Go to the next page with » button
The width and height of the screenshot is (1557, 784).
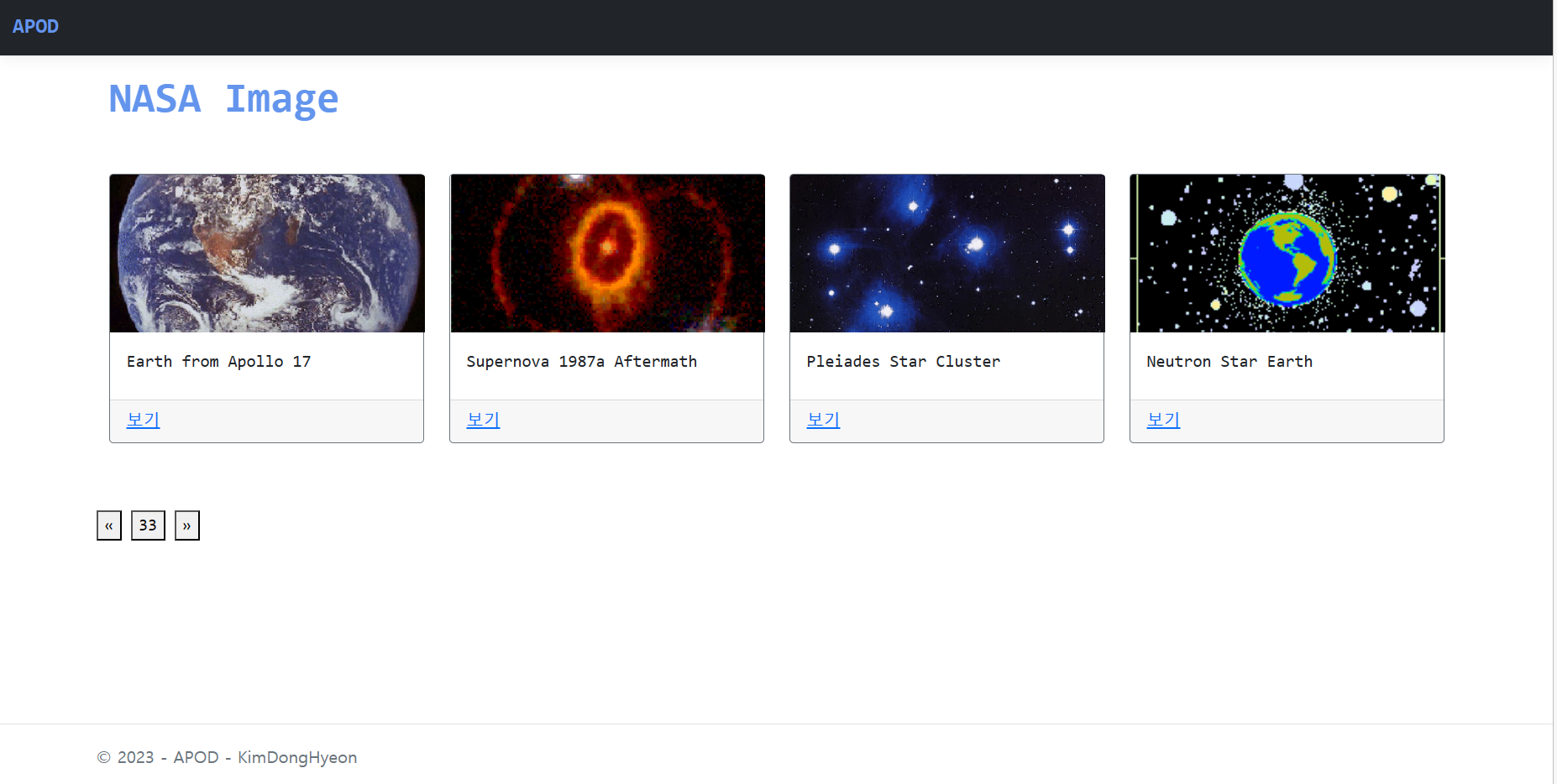point(187,525)
